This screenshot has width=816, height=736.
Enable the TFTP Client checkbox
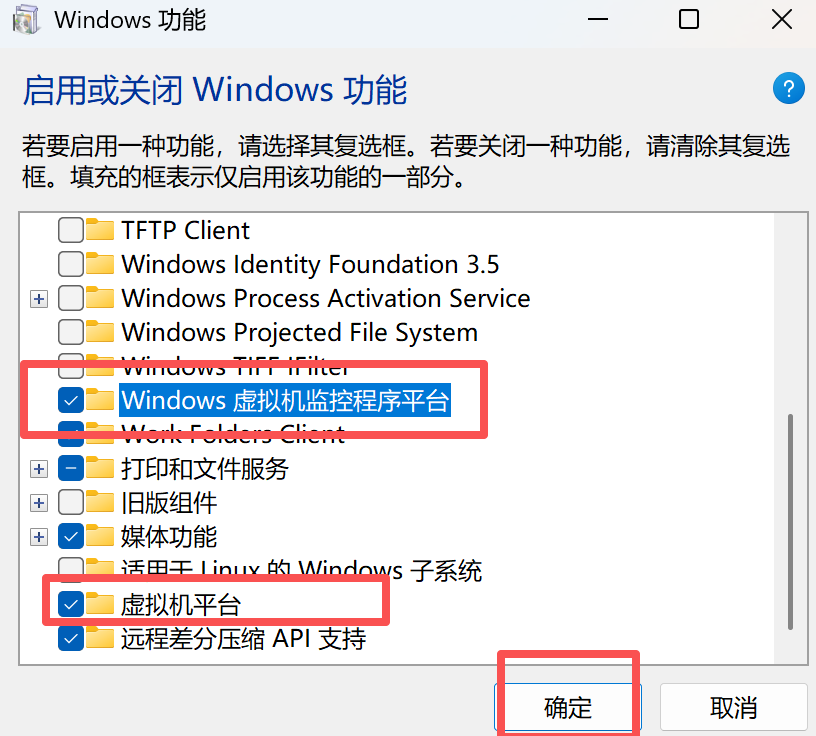tap(70, 230)
